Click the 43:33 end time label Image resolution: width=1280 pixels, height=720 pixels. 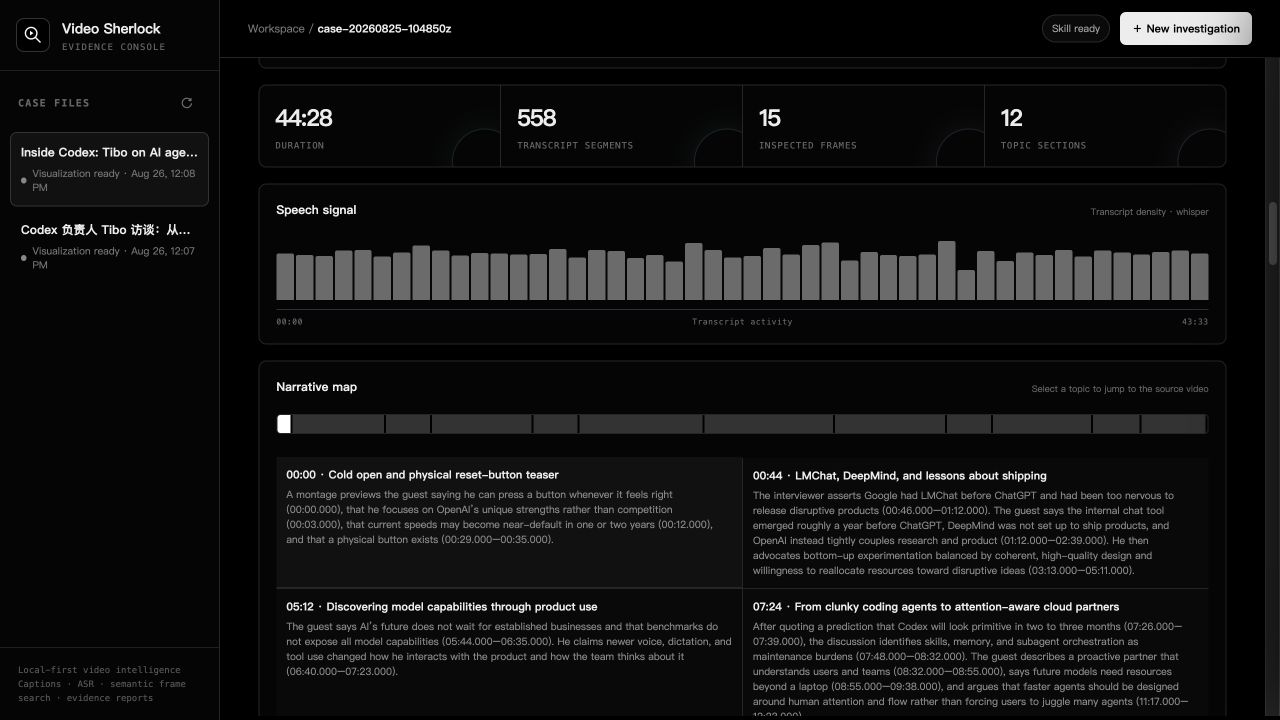coord(1194,322)
